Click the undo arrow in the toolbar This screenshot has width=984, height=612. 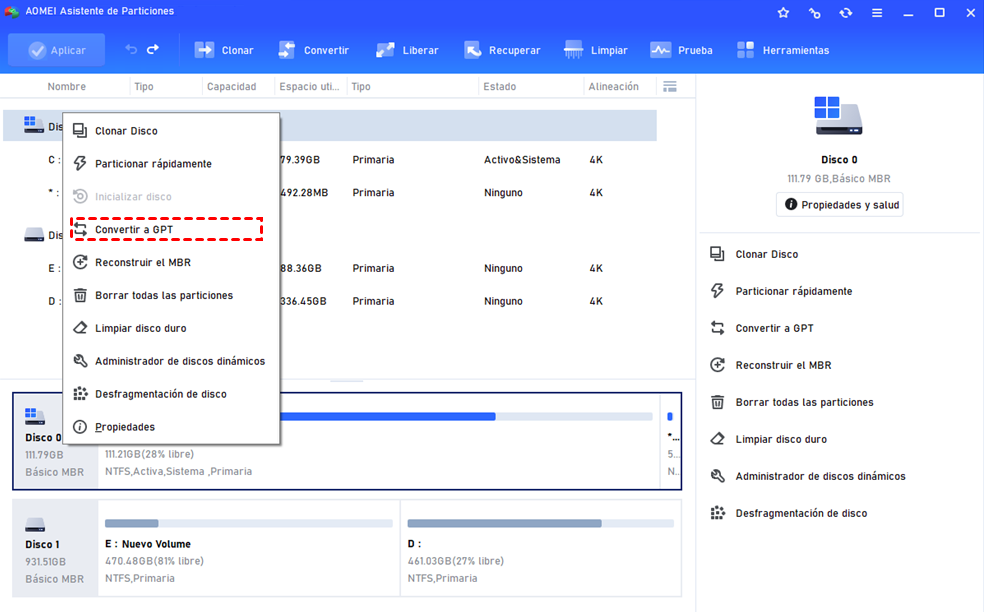click(x=131, y=50)
